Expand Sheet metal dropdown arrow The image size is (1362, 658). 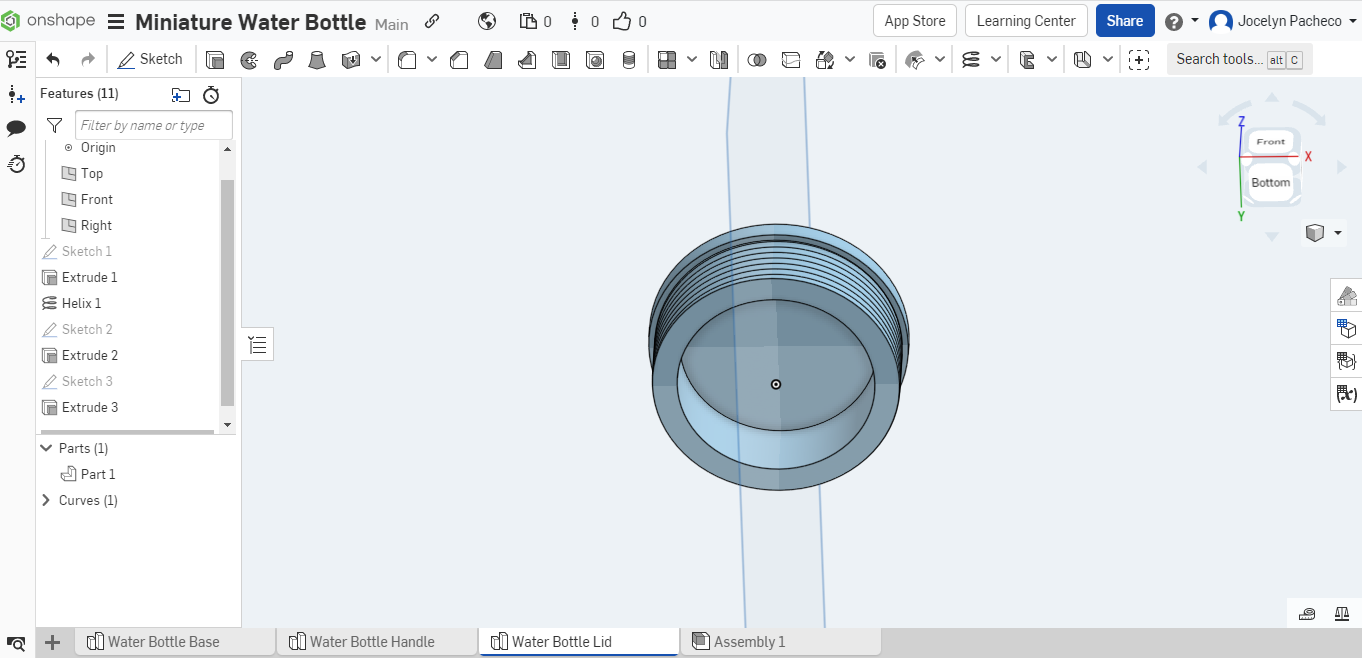click(x=1052, y=60)
